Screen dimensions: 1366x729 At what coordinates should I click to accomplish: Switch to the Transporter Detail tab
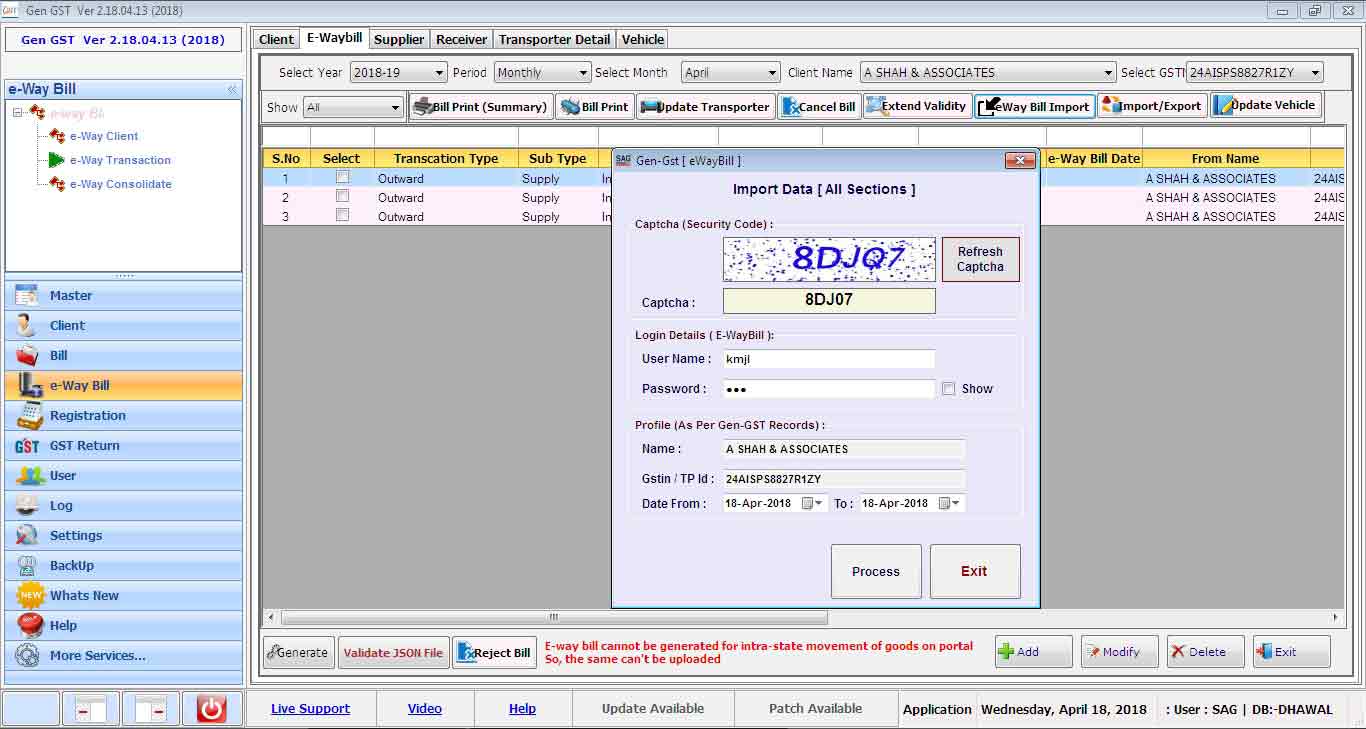pos(554,39)
